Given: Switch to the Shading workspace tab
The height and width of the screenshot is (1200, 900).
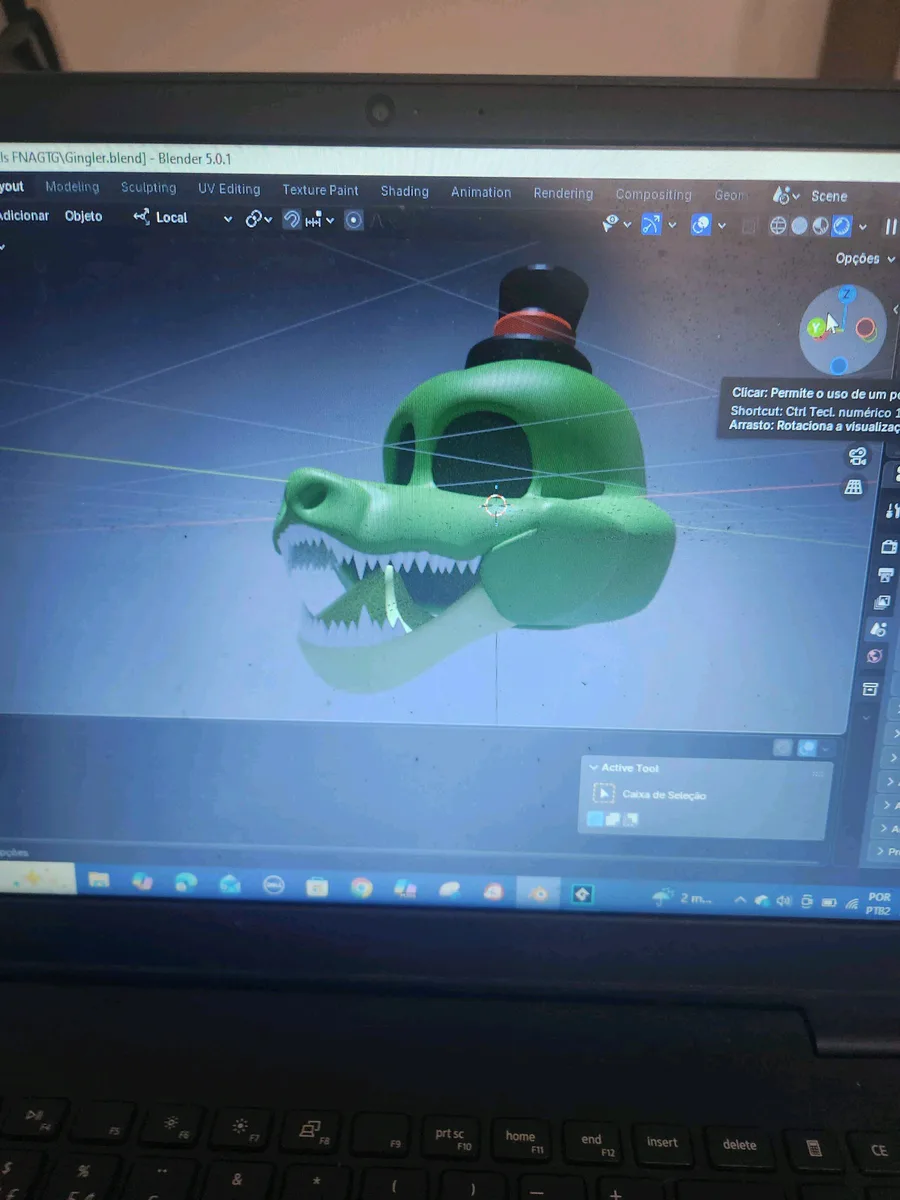Looking at the screenshot, I should (404, 191).
